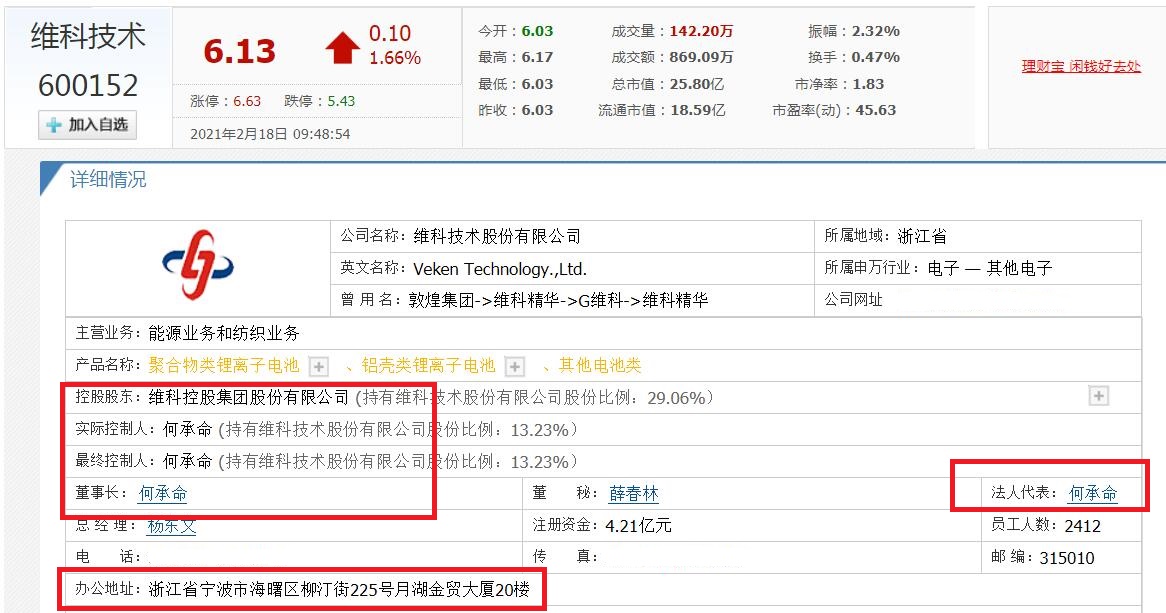Screen dimensions: 1166x613
Task: Open chairman 何承命 link beside 董事长
Action: [x=163, y=493]
